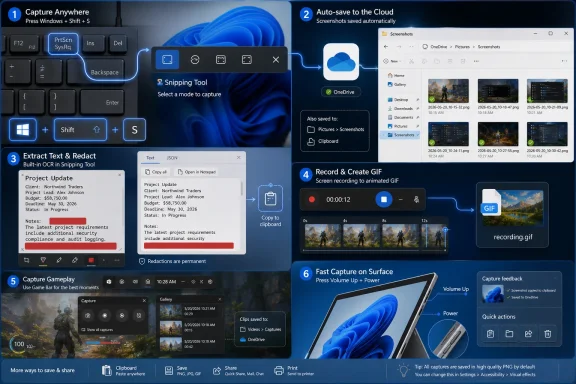576x384 pixels.
Task: Click Pictures in the Explorer address bar
Action: (462, 47)
